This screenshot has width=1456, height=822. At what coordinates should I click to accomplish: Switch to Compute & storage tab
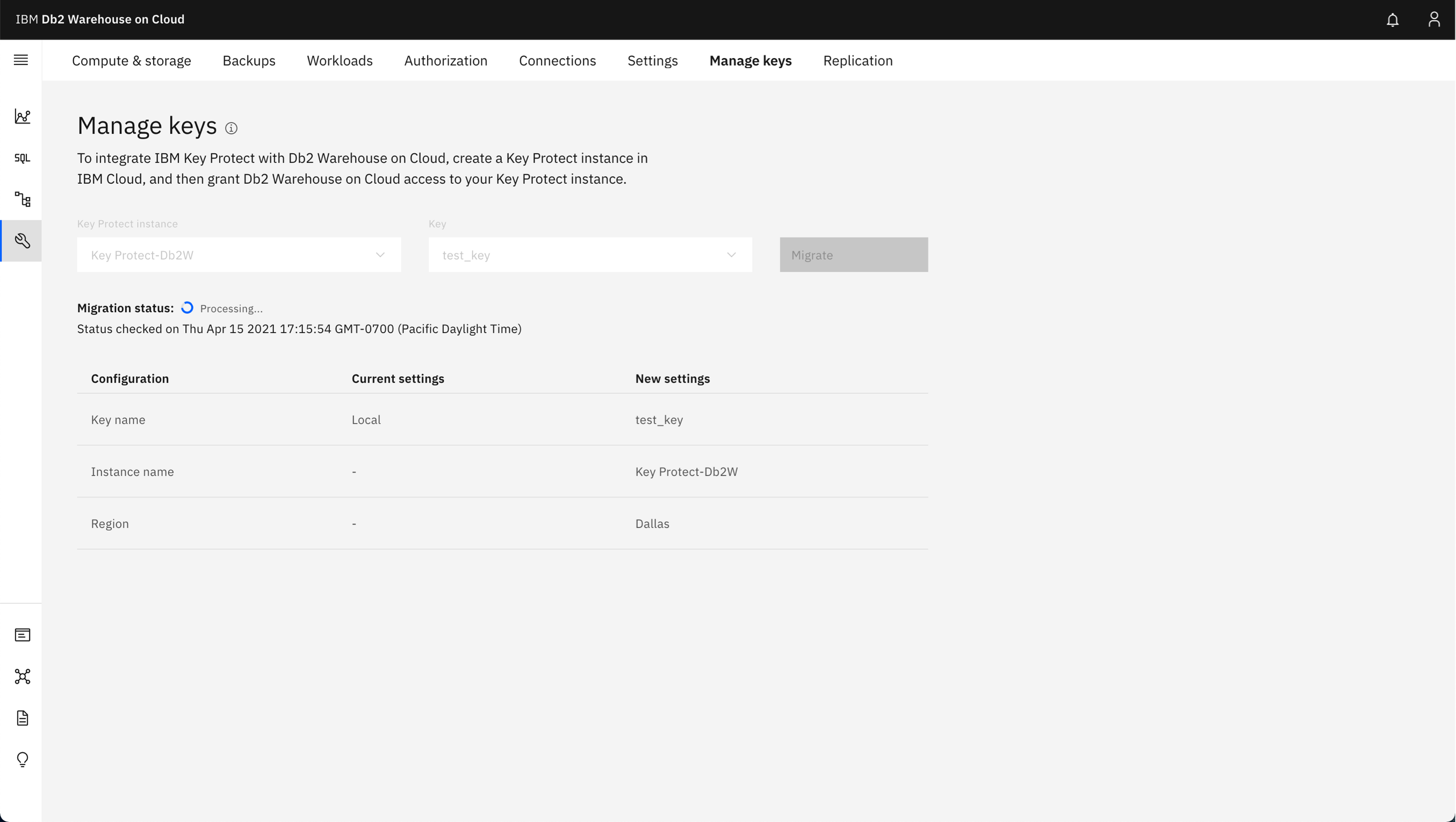132,61
